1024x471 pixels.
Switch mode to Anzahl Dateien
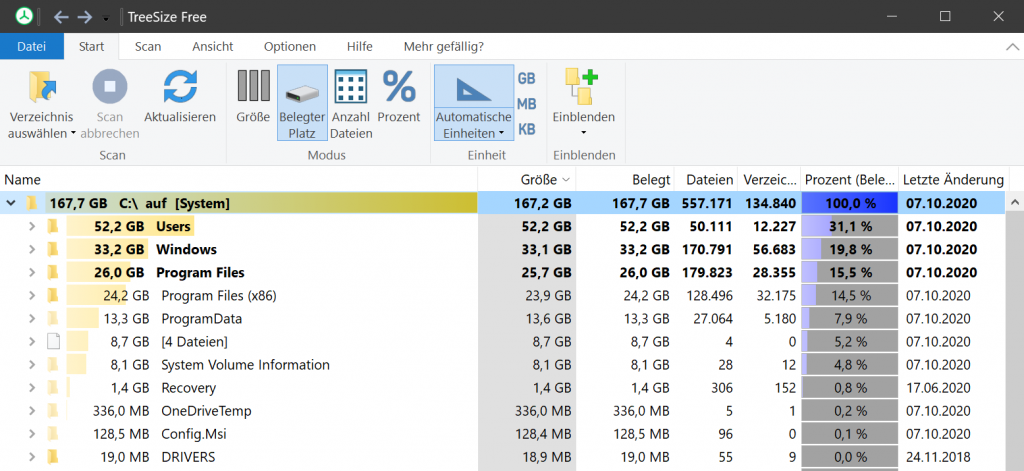click(x=352, y=103)
